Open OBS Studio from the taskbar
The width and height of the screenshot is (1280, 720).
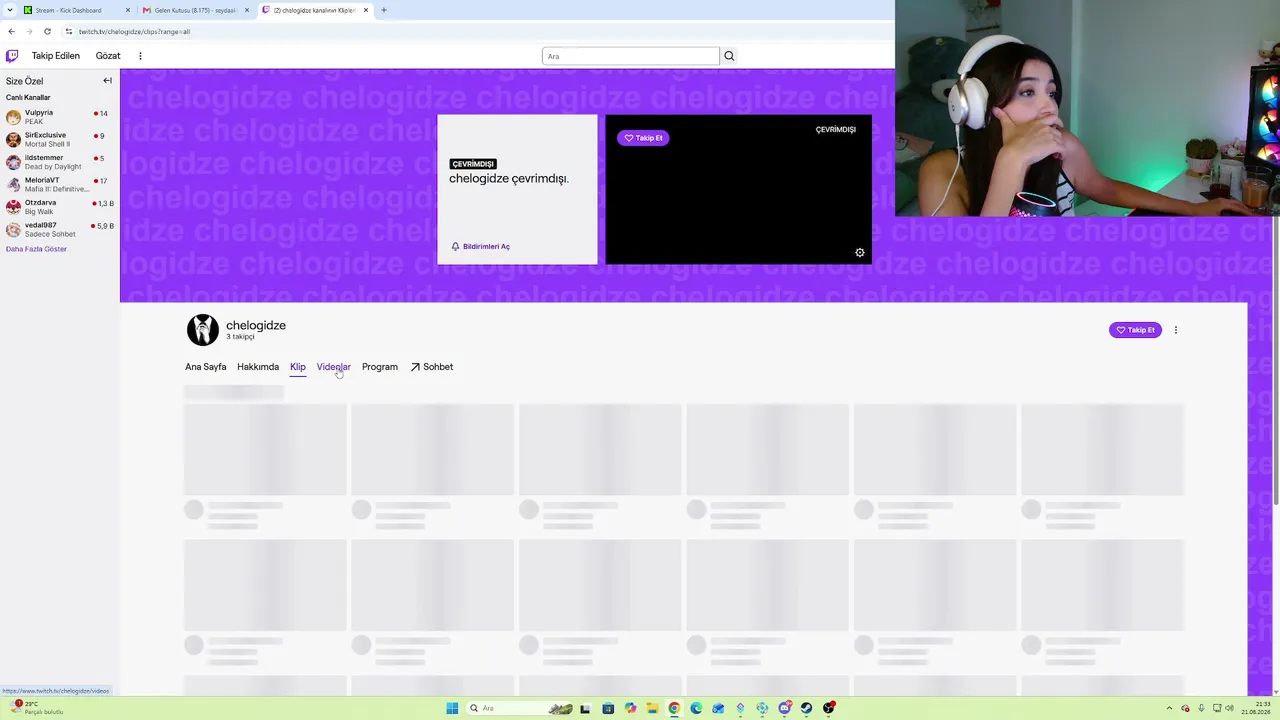point(828,708)
